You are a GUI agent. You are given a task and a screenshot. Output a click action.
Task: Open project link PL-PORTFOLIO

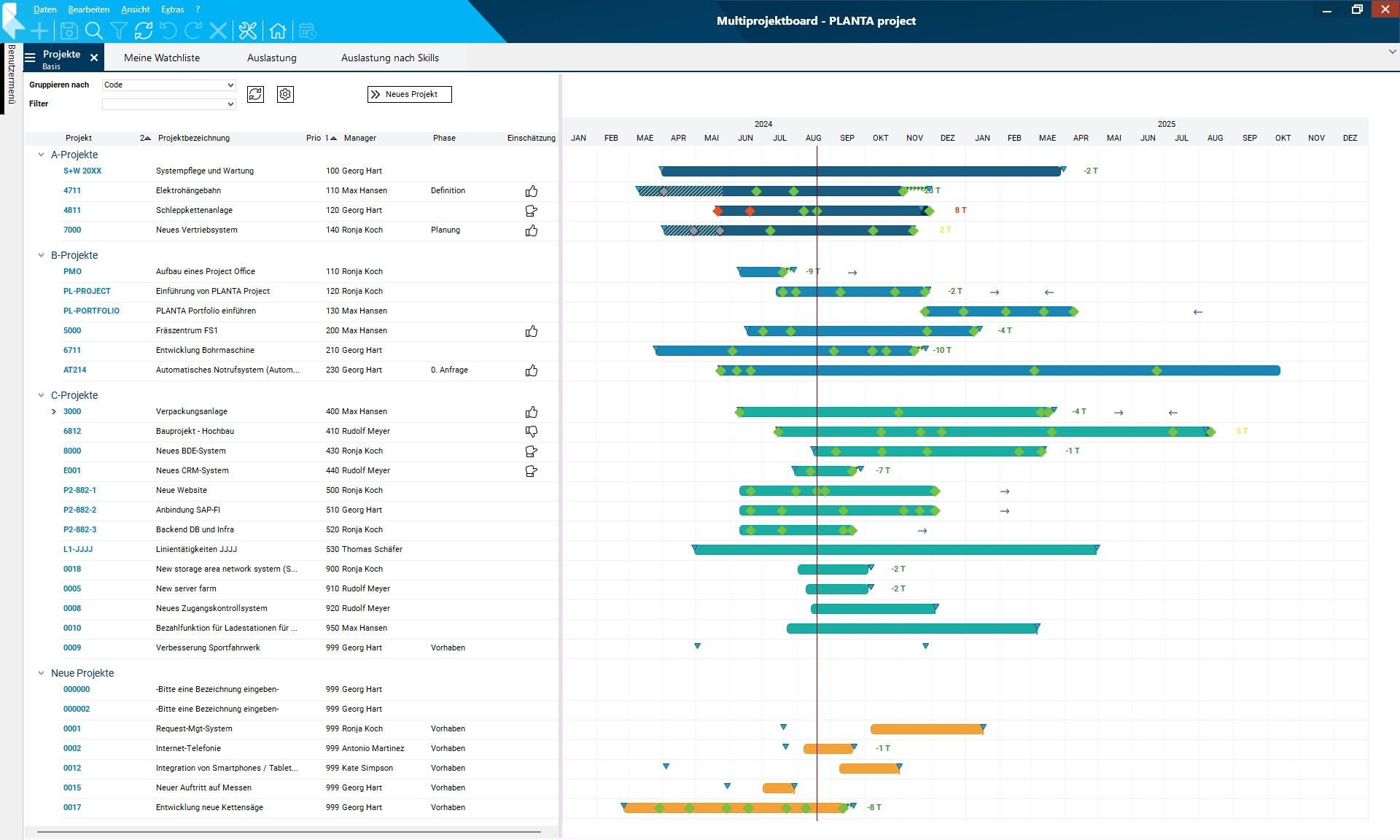coord(91,311)
